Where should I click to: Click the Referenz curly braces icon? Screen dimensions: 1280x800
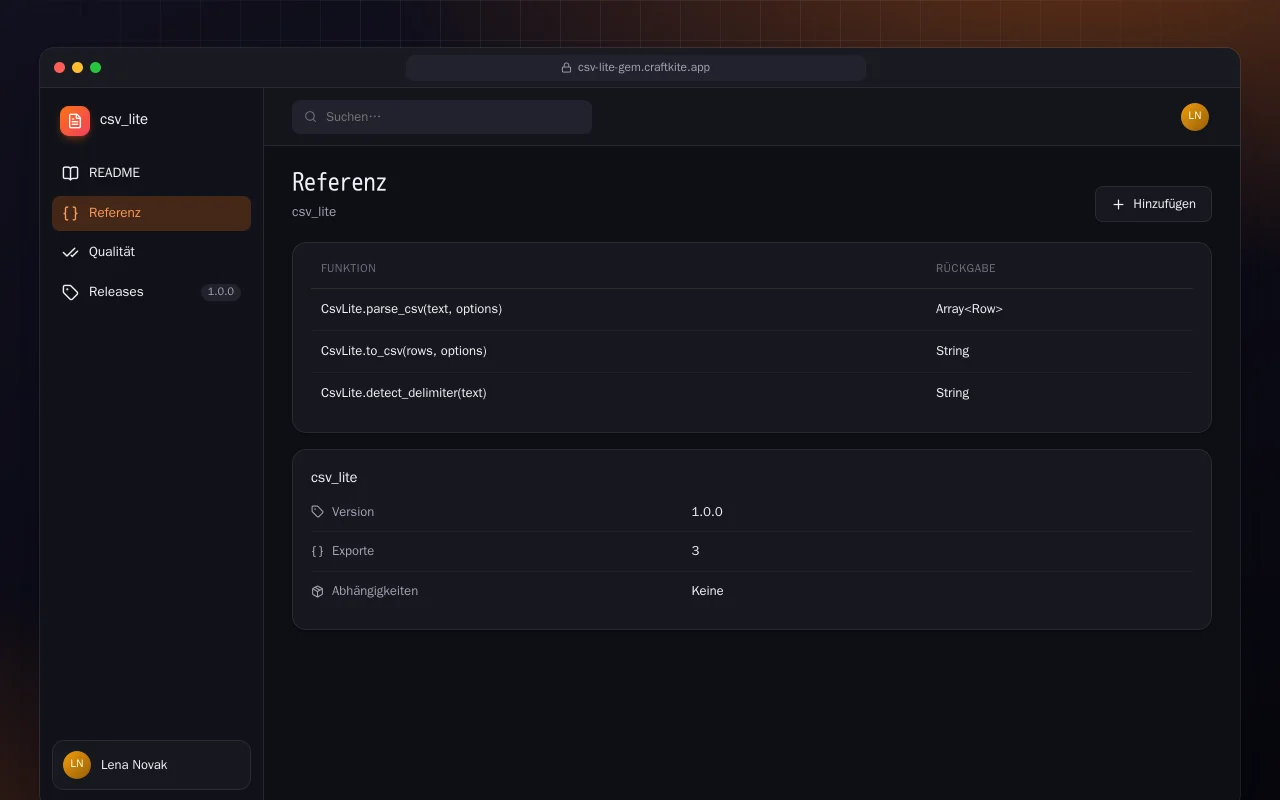(70, 213)
